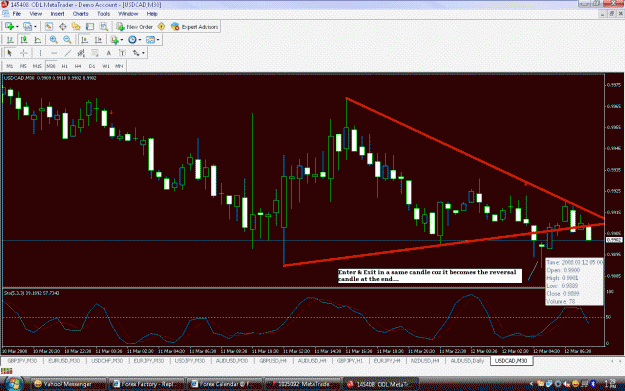Screen dimensions: 625x391
Task: Show the Navigator panel icon
Action: (76, 27)
